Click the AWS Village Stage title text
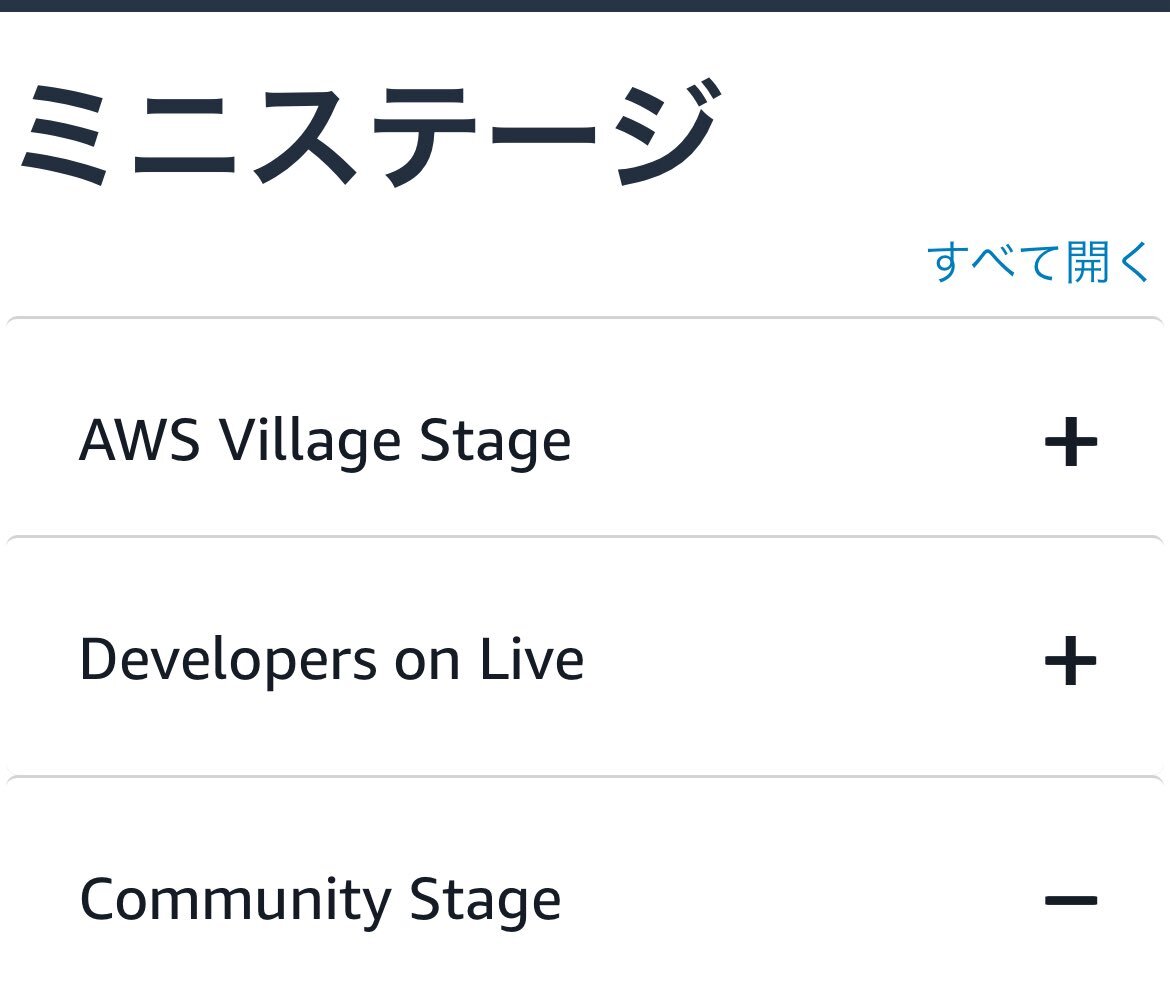1170x987 pixels. (325, 441)
